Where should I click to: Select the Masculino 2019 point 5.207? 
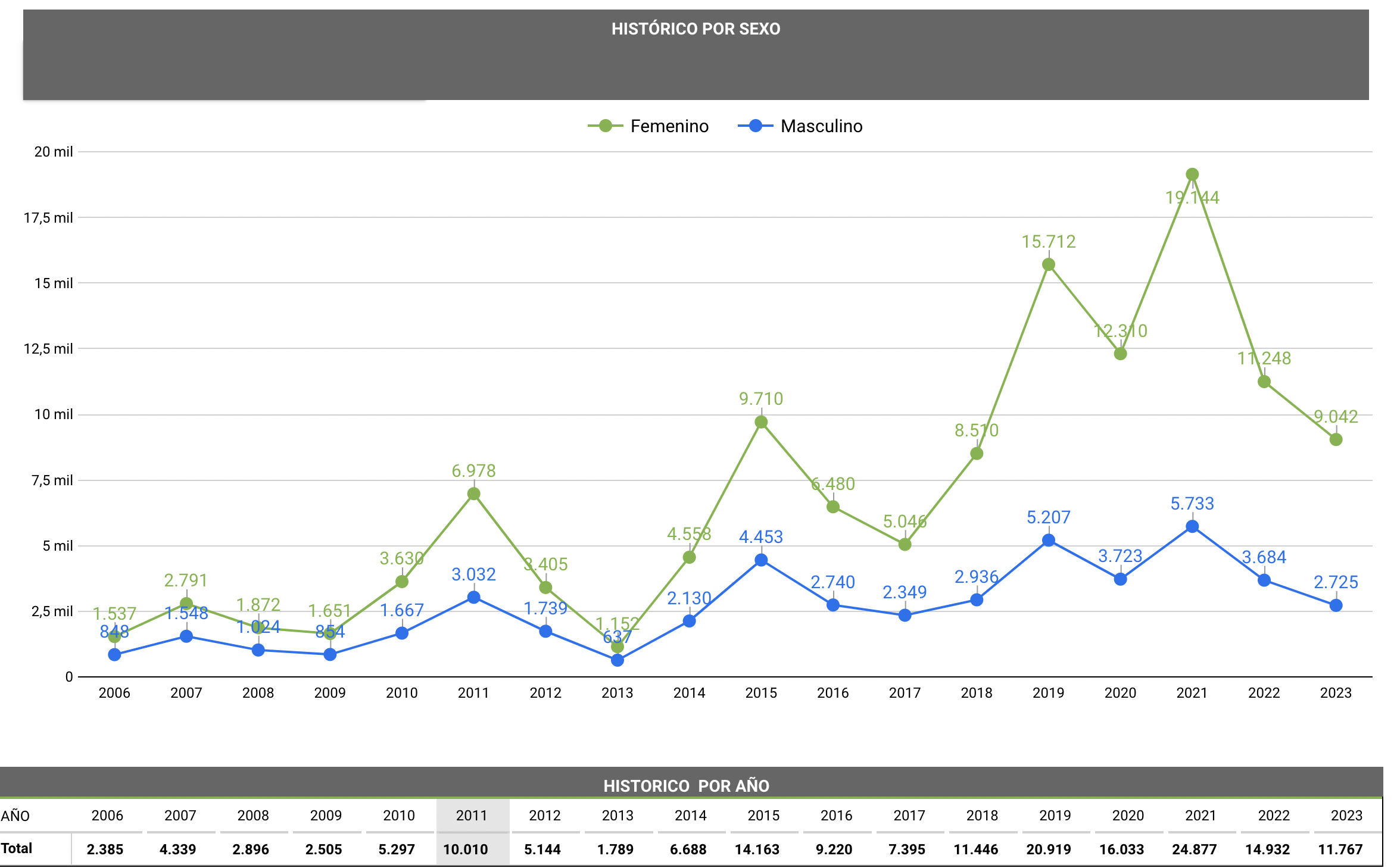pyautogui.click(x=1048, y=541)
